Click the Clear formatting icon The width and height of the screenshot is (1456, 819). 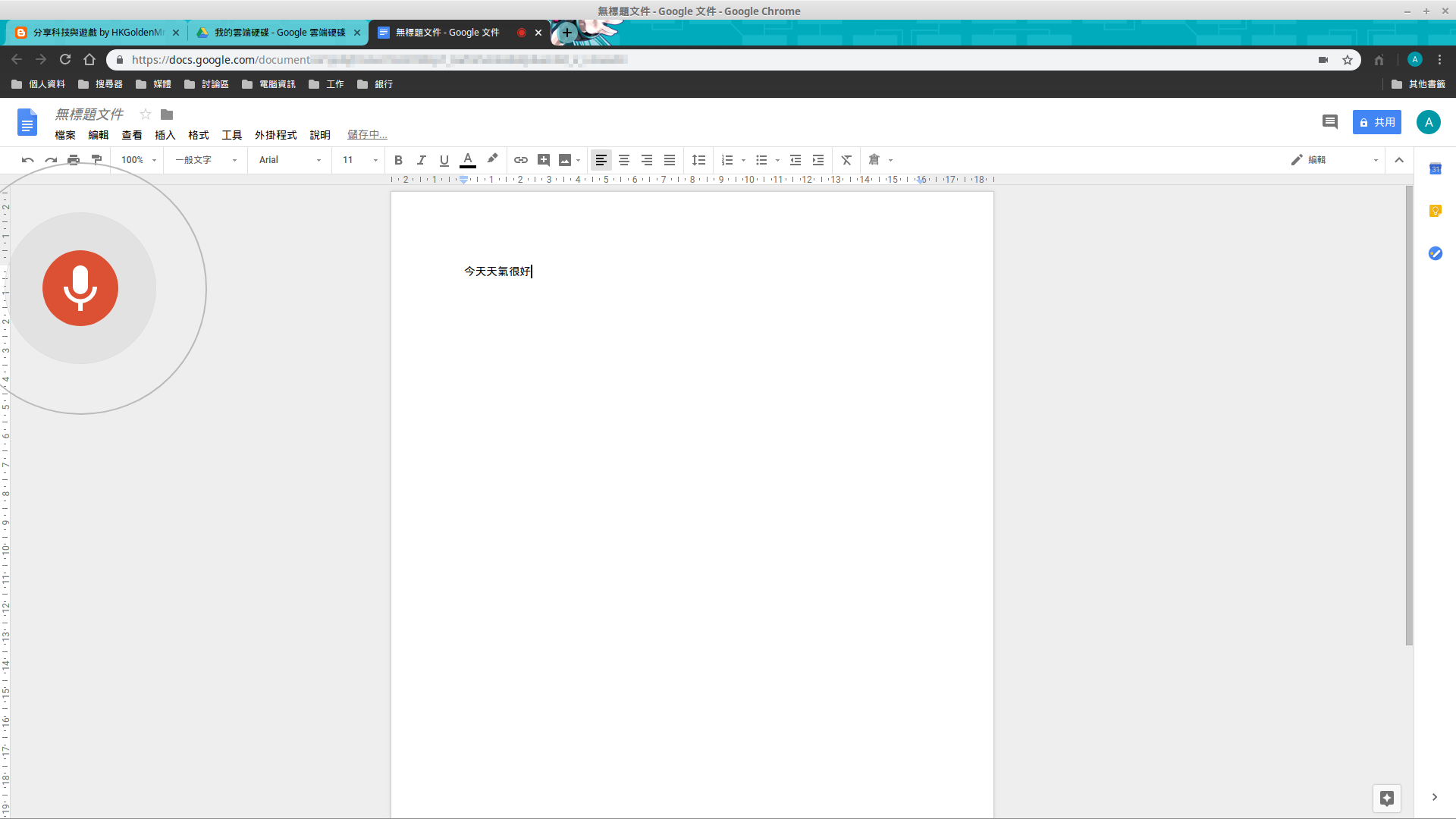(846, 160)
